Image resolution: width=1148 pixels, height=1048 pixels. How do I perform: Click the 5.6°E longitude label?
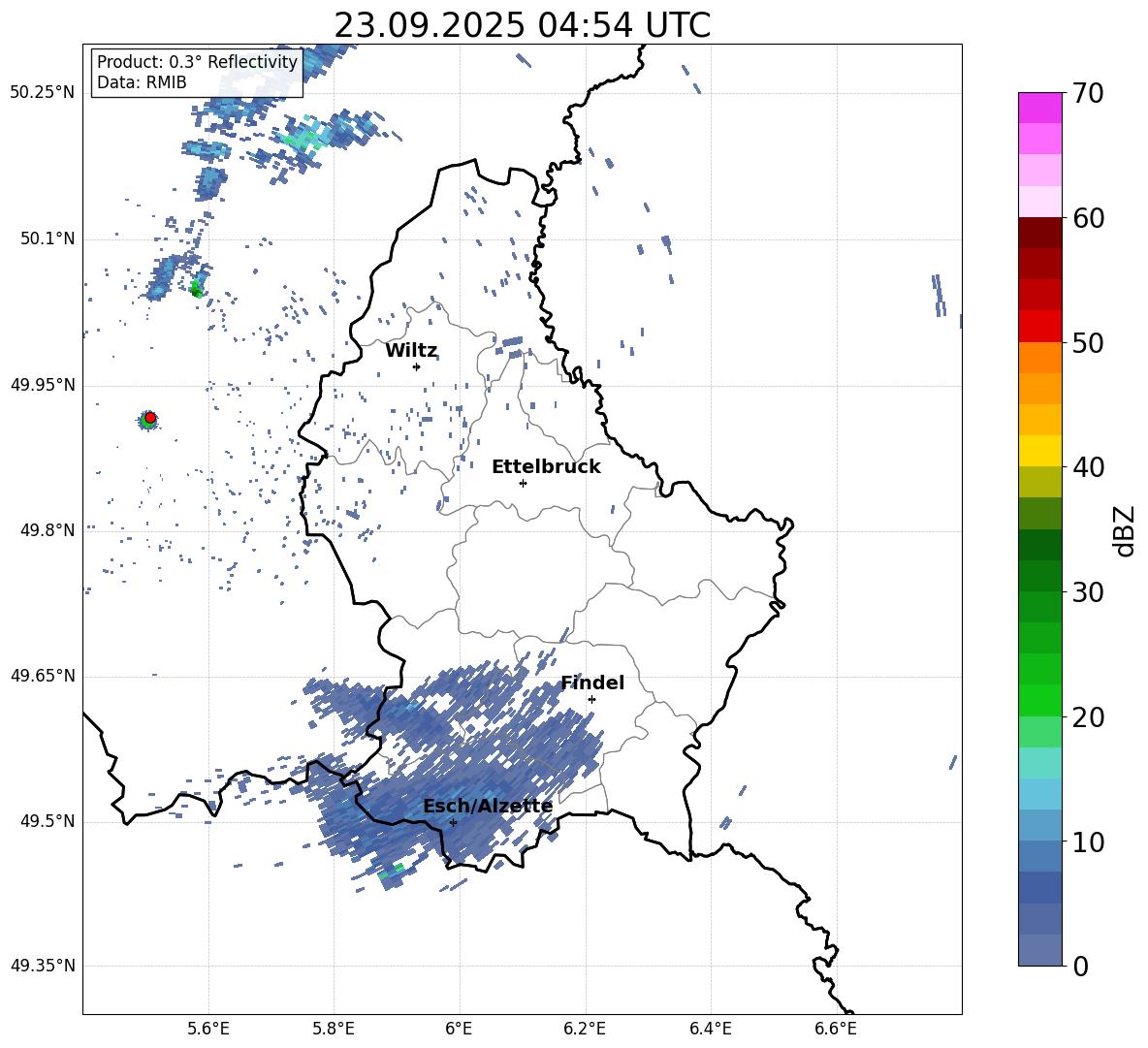tap(208, 1029)
